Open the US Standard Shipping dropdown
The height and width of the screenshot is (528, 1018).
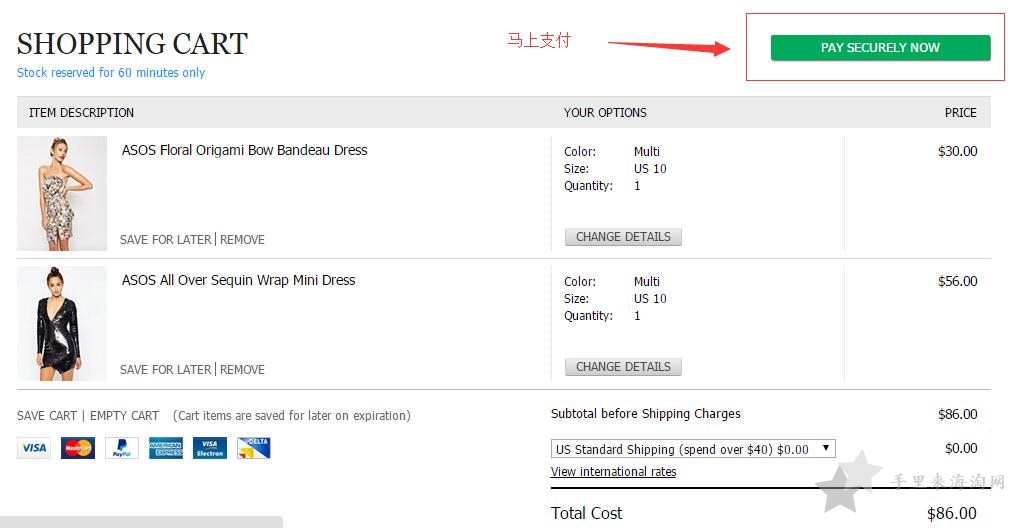click(x=693, y=449)
